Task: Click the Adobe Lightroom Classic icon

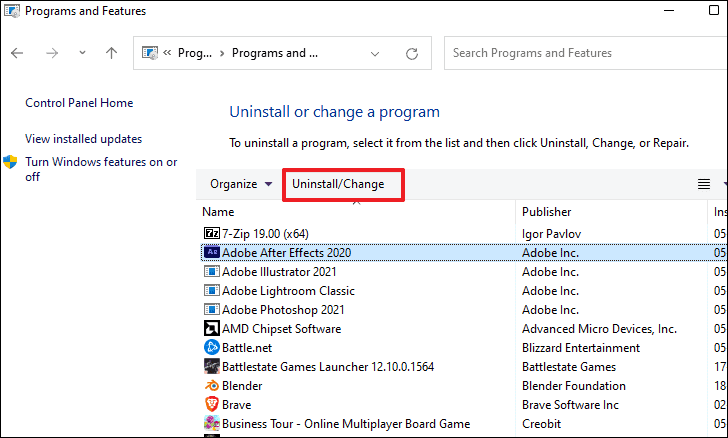Action: [212, 290]
